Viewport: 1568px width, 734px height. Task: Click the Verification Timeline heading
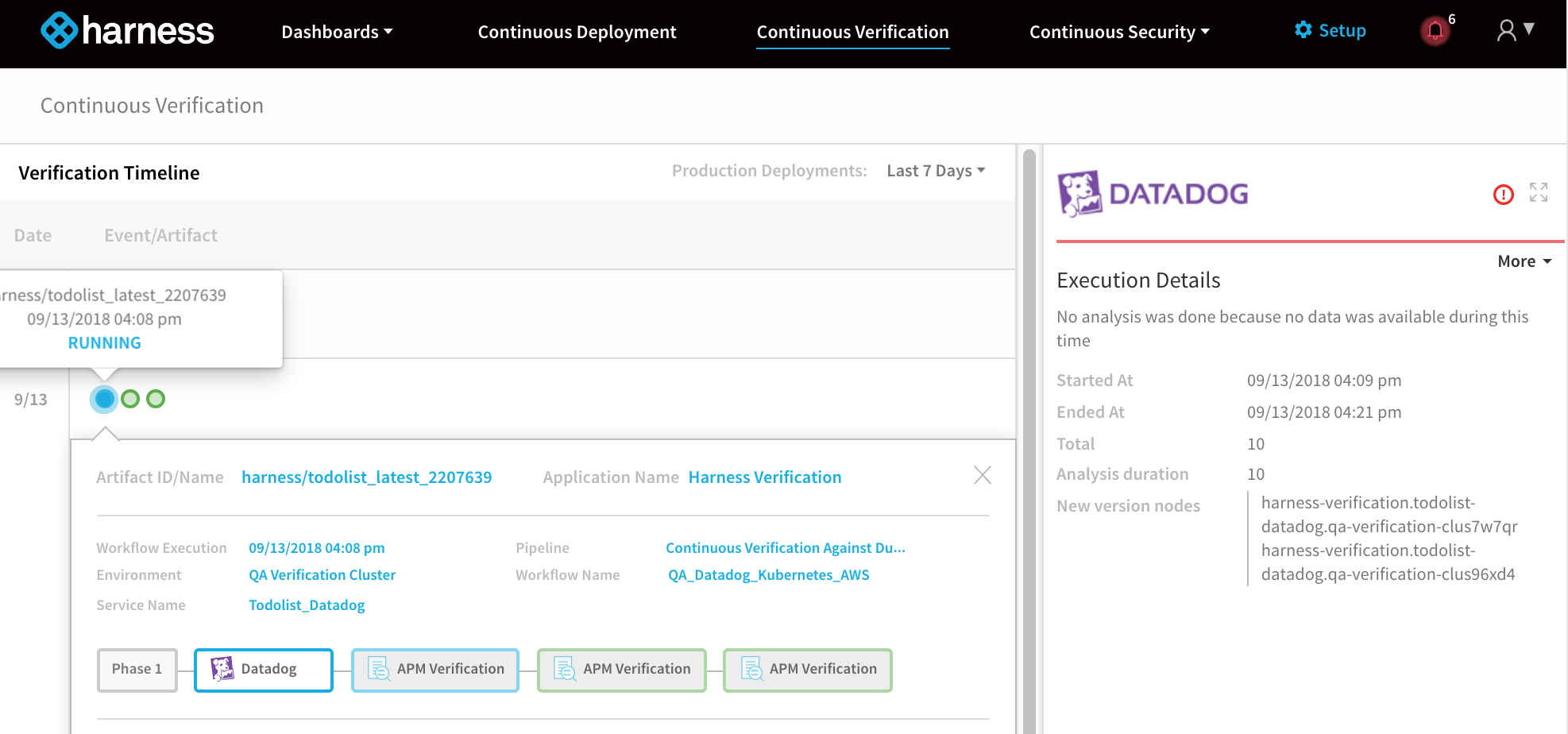point(109,173)
